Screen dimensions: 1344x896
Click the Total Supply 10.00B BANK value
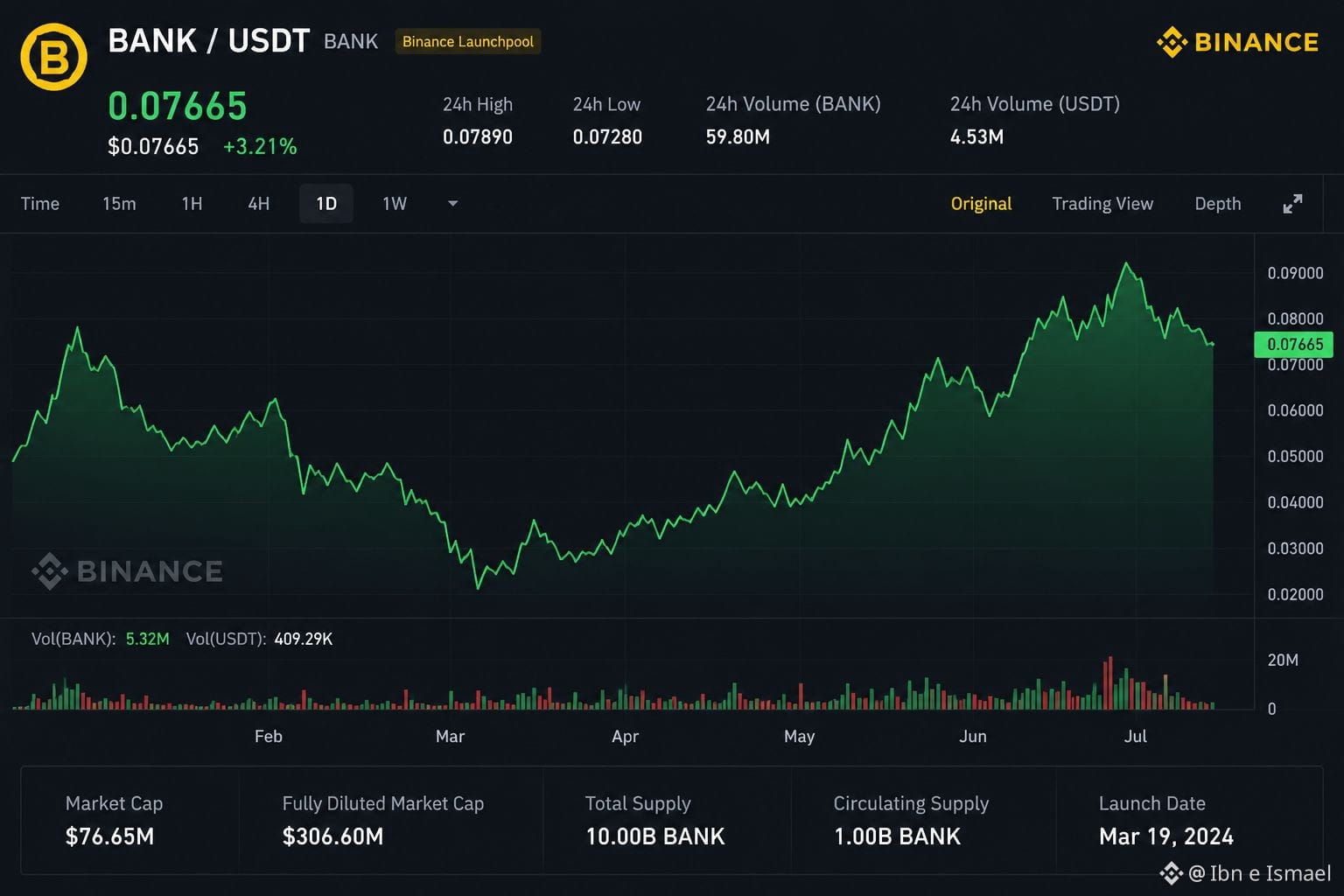pyautogui.click(x=655, y=837)
